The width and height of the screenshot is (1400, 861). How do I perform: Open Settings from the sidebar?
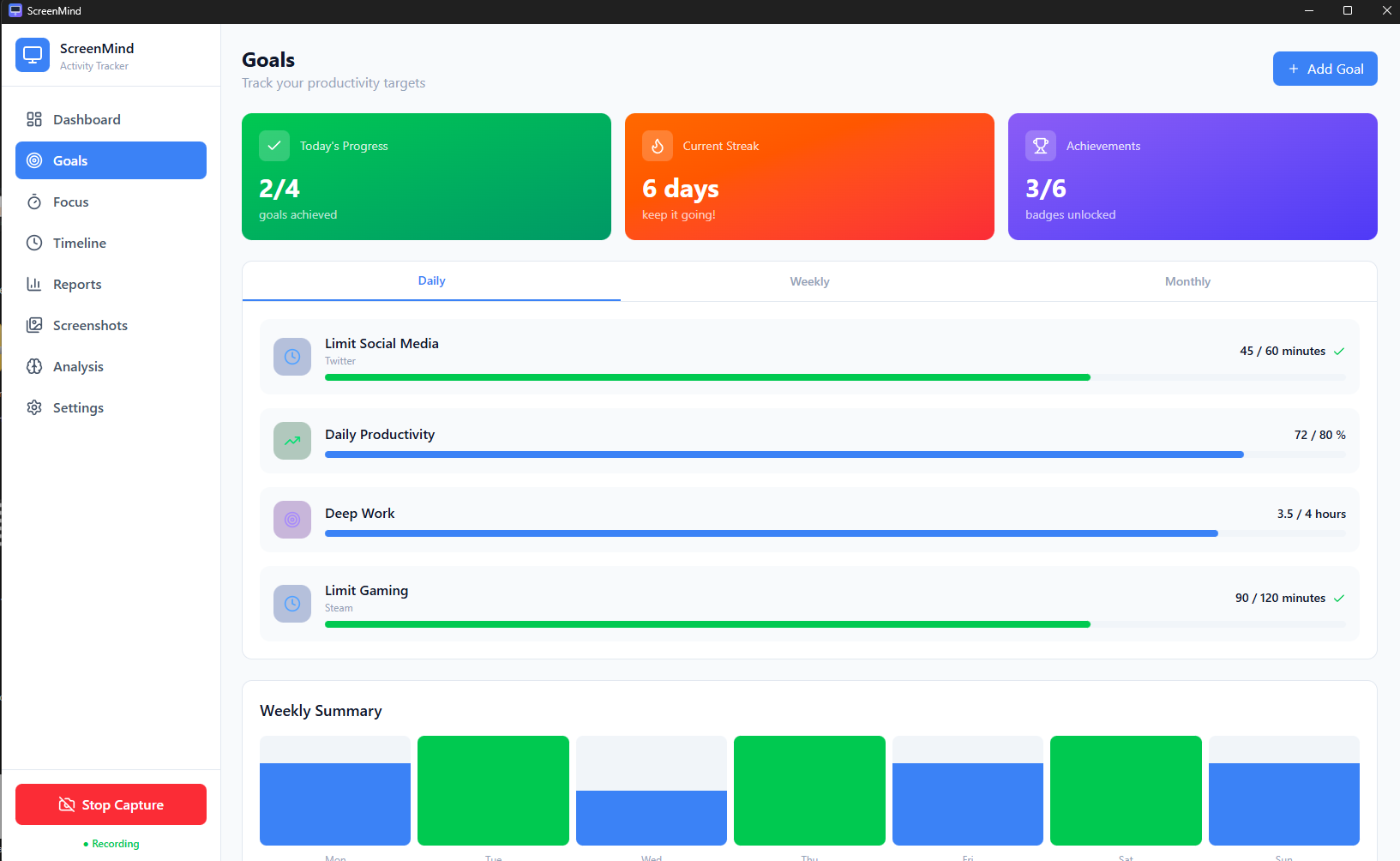78,407
